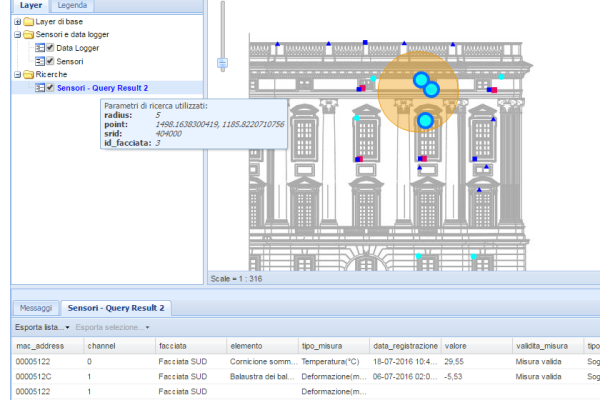Viewport: 600px width, 400px height.
Task: Collapse the Ricerche tree node
Action: 17,74
